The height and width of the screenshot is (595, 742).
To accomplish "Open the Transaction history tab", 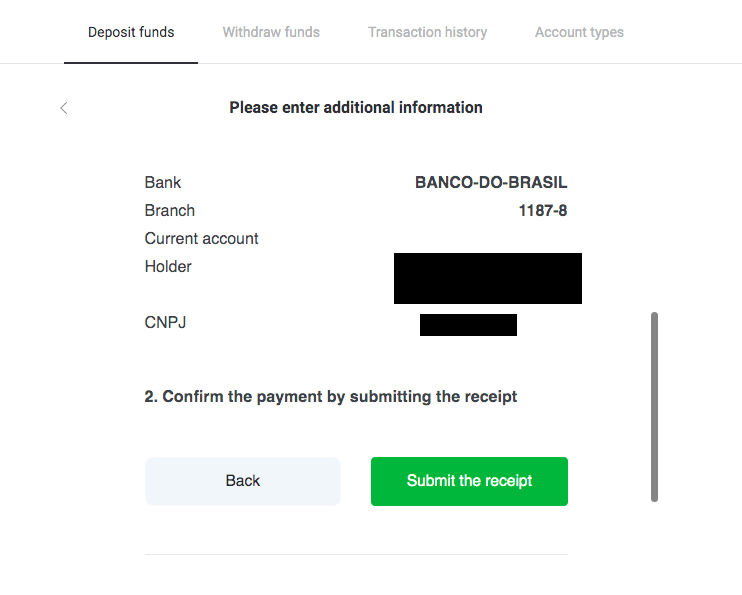I will coord(427,32).
